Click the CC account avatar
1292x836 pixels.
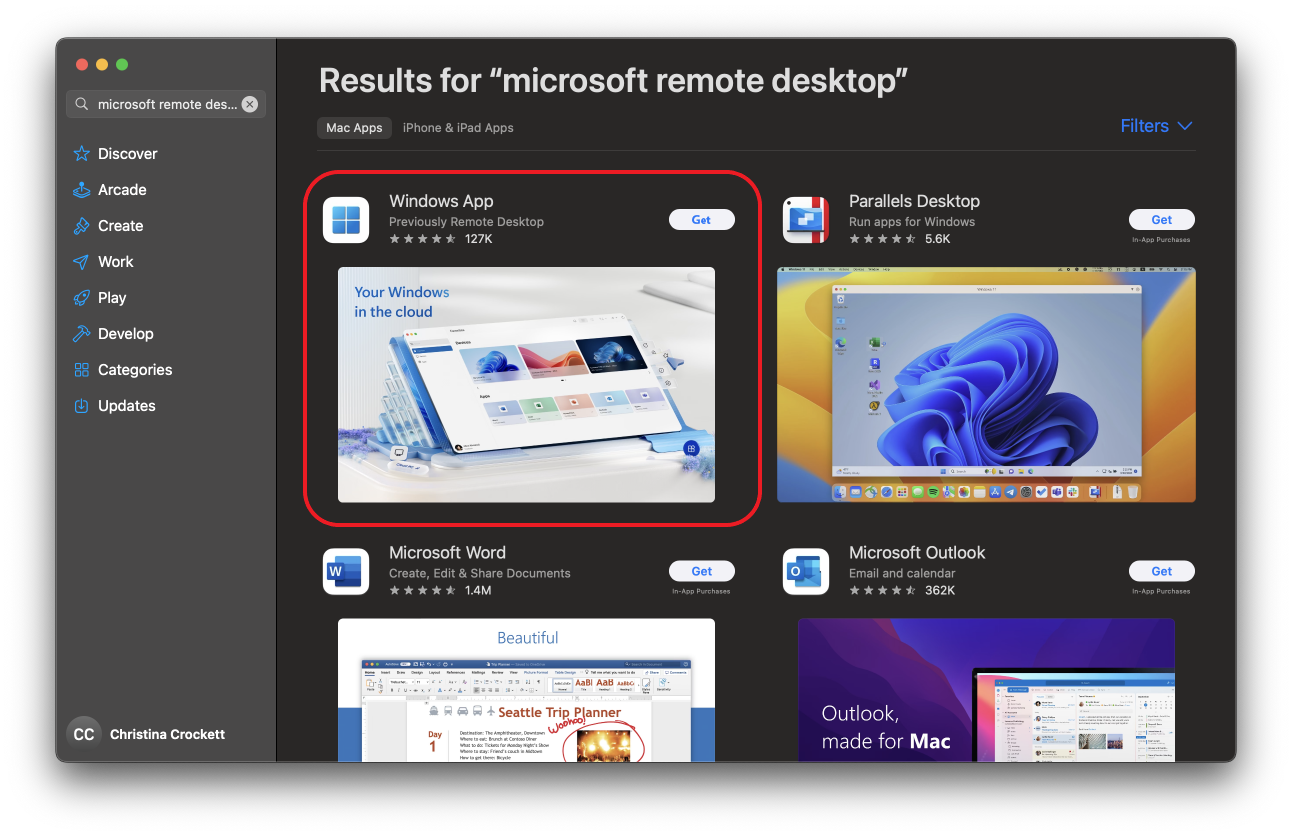tap(84, 734)
